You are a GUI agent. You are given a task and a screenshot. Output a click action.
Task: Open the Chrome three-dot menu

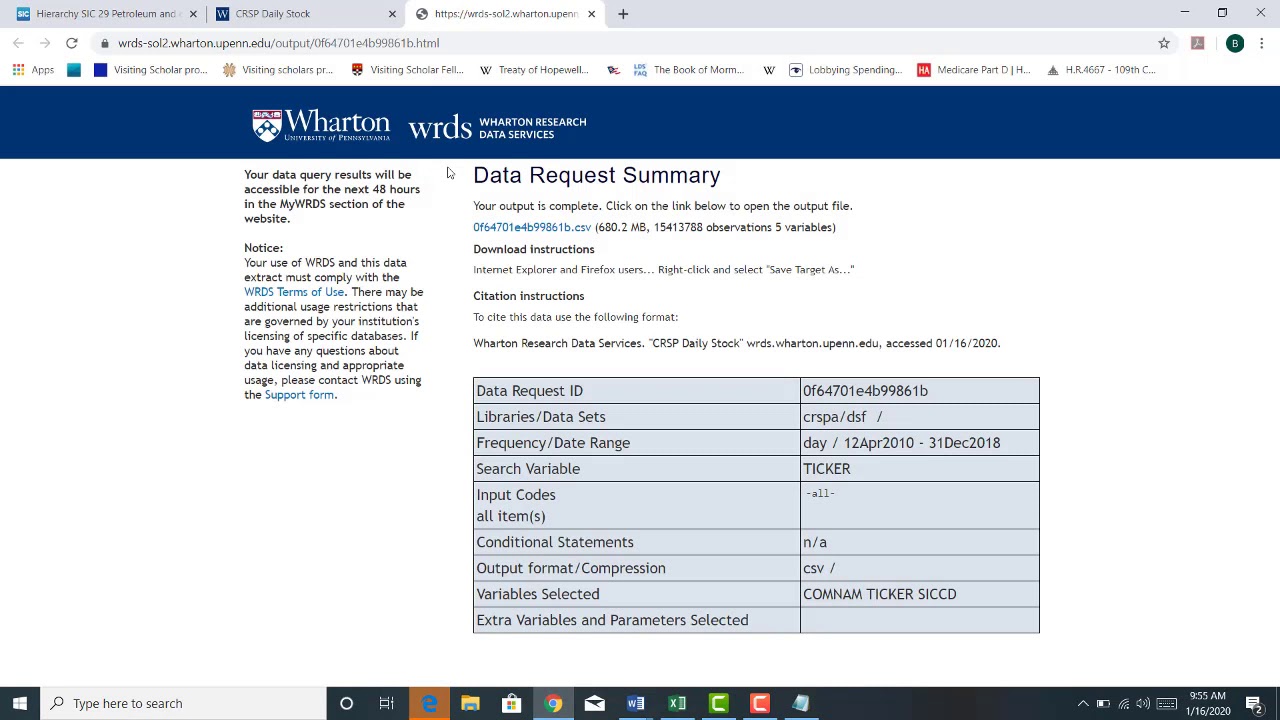(x=1262, y=43)
